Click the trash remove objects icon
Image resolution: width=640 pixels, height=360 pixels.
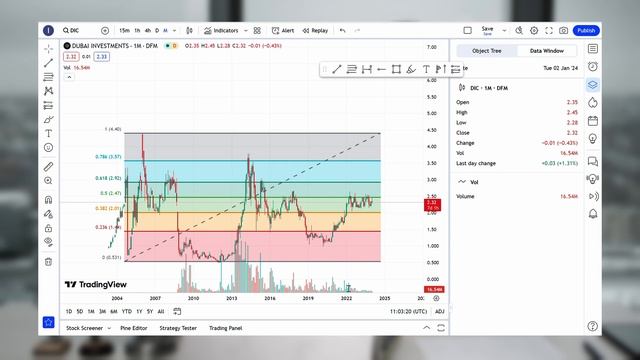pos(49,262)
